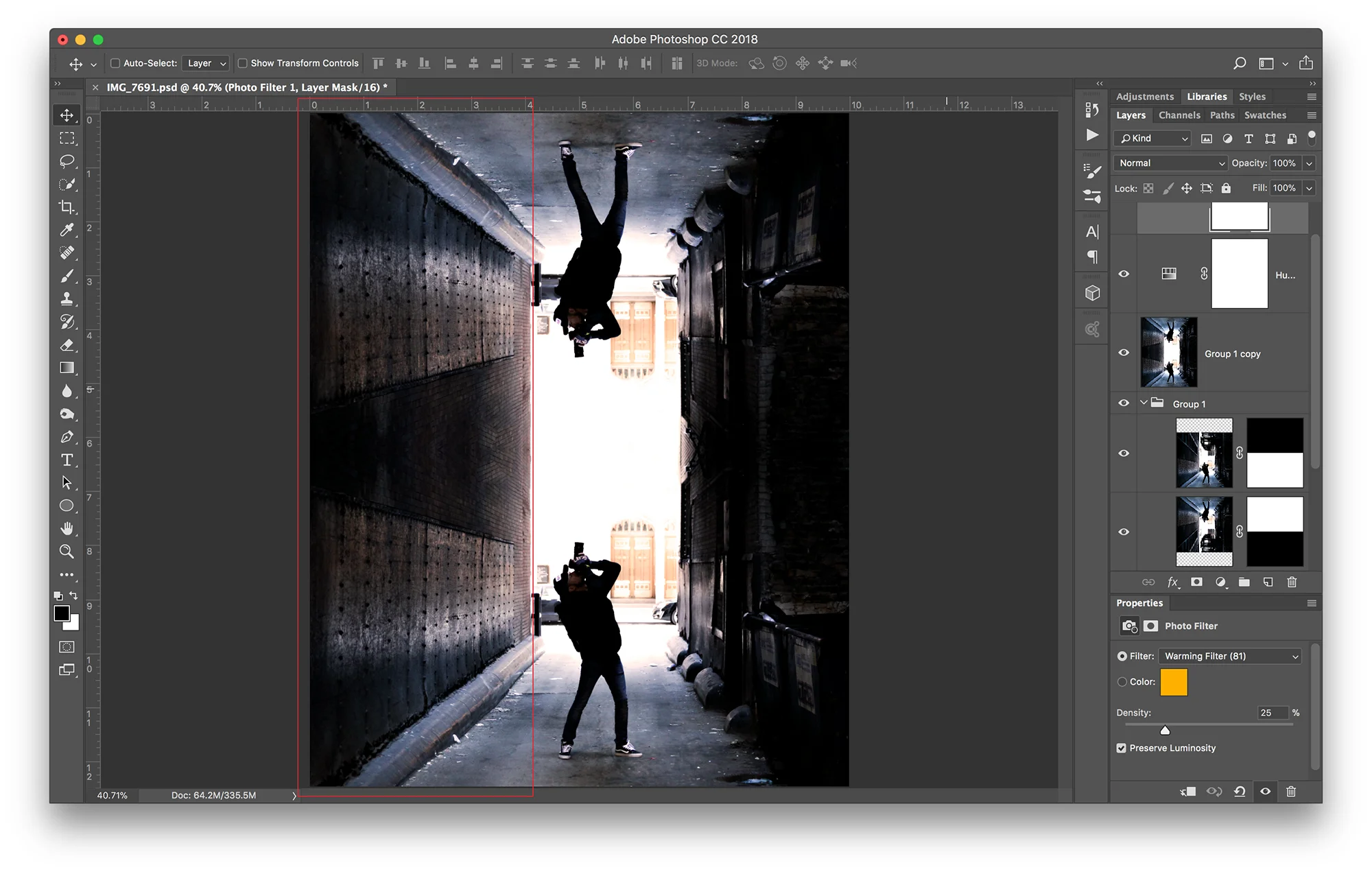Screen dimensions: 1372x874
Task: Click the Add layer style fx icon
Action: pyautogui.click(x=1173, y=582)
